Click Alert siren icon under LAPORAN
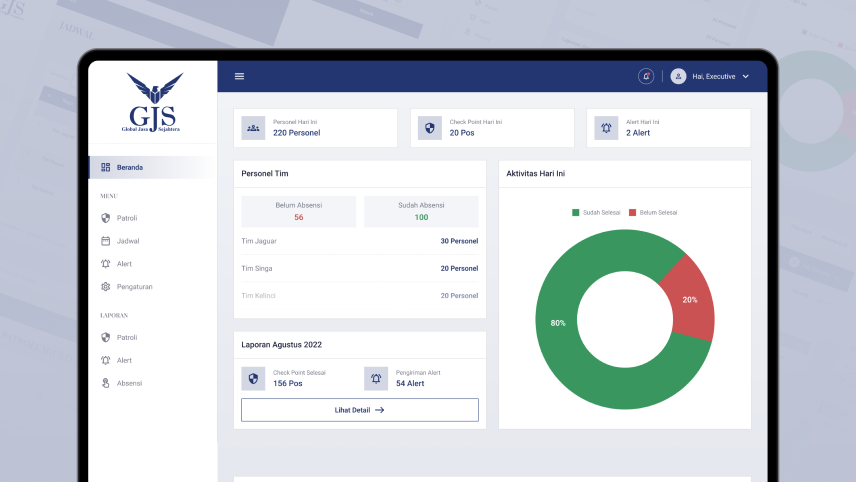The height and width of the screenshot is (482, 856). (x=105, y=360)
